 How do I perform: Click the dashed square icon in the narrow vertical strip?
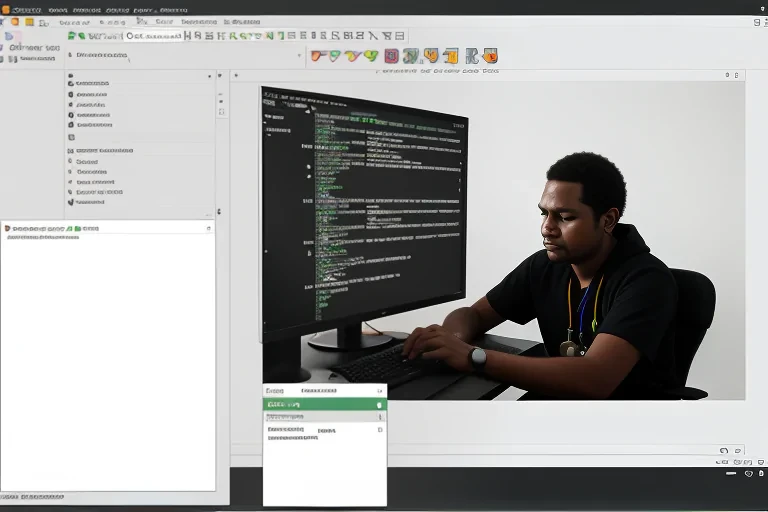pos(221,112)
